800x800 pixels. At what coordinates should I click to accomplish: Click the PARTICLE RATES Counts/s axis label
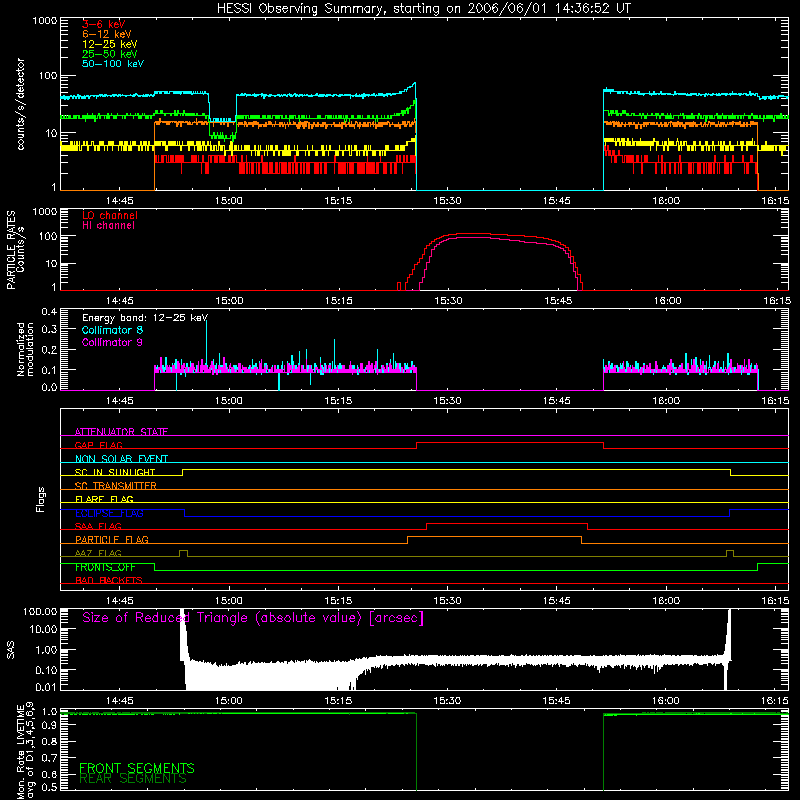click(x=15, y=250)
